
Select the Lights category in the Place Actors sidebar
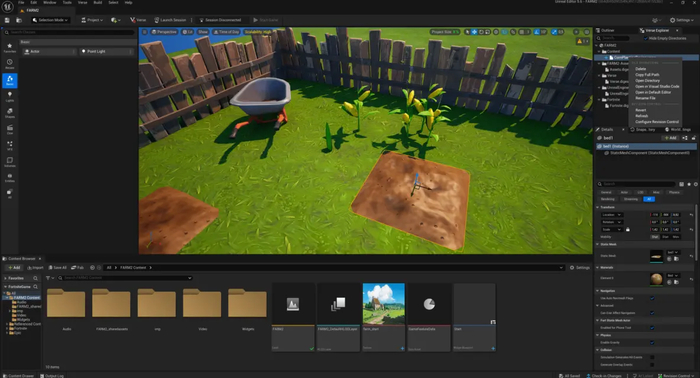[9, 96]
